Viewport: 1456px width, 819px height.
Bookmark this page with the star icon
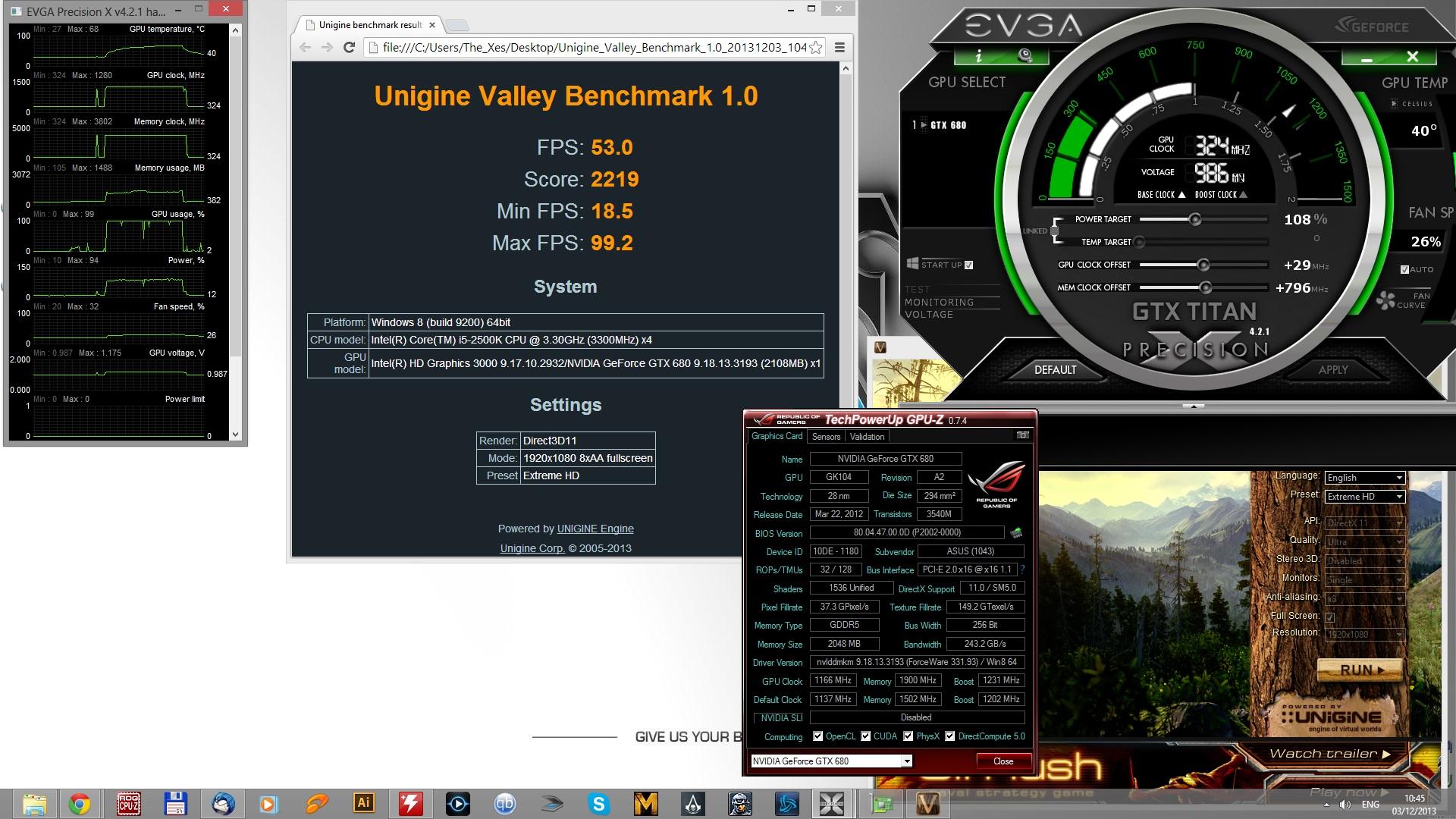pos(816,47)
